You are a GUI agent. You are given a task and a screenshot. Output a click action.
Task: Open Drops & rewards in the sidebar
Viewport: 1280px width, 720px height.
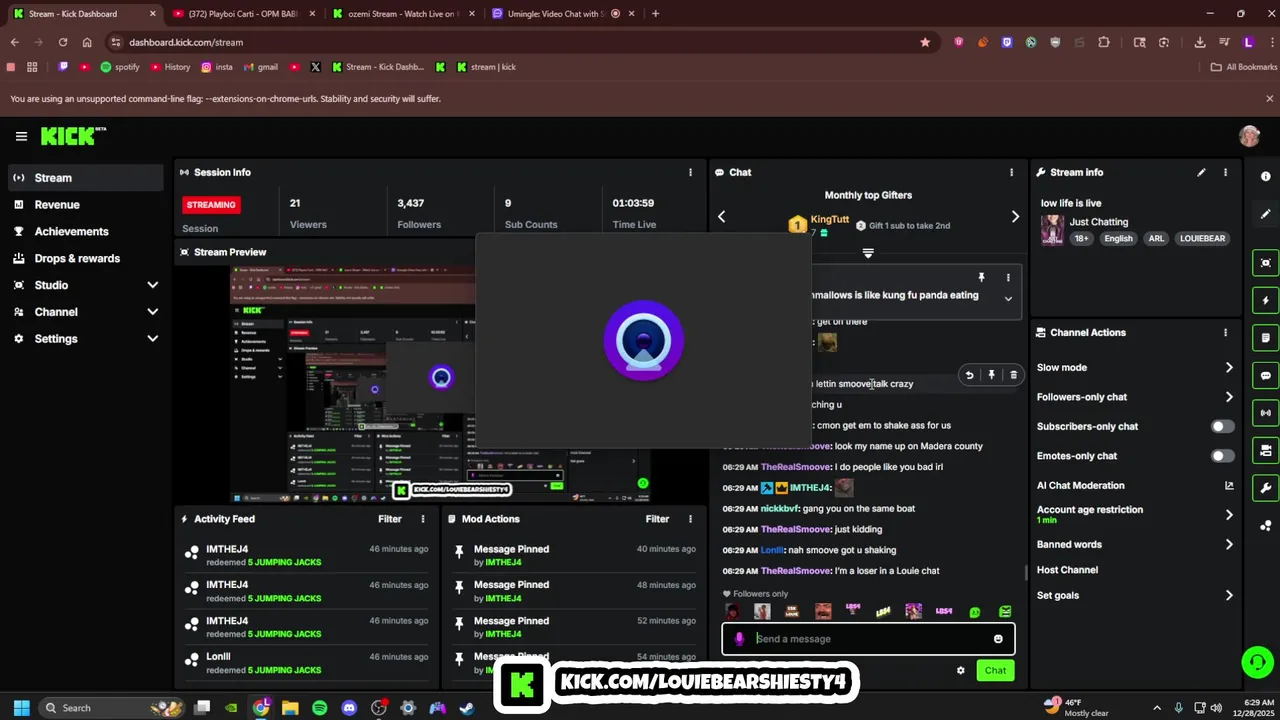tap(86, 258)
